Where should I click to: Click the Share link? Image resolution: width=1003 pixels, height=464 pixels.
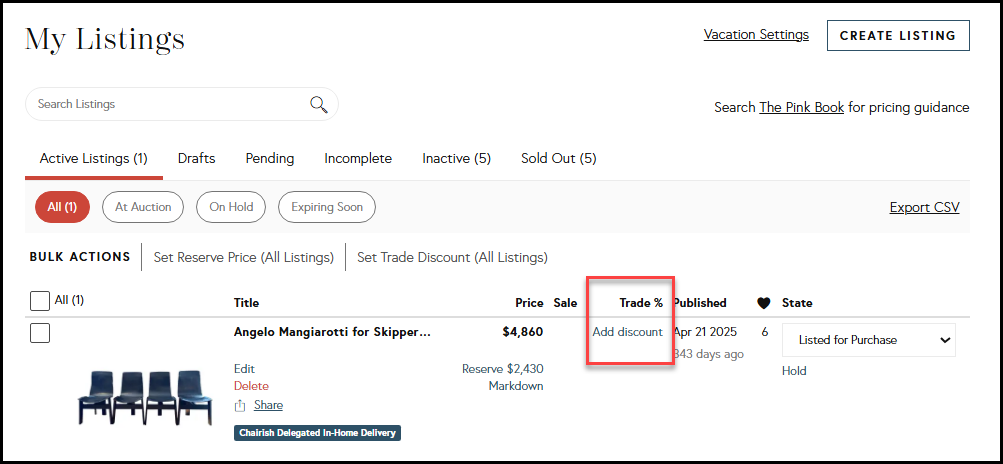(268, 405)
